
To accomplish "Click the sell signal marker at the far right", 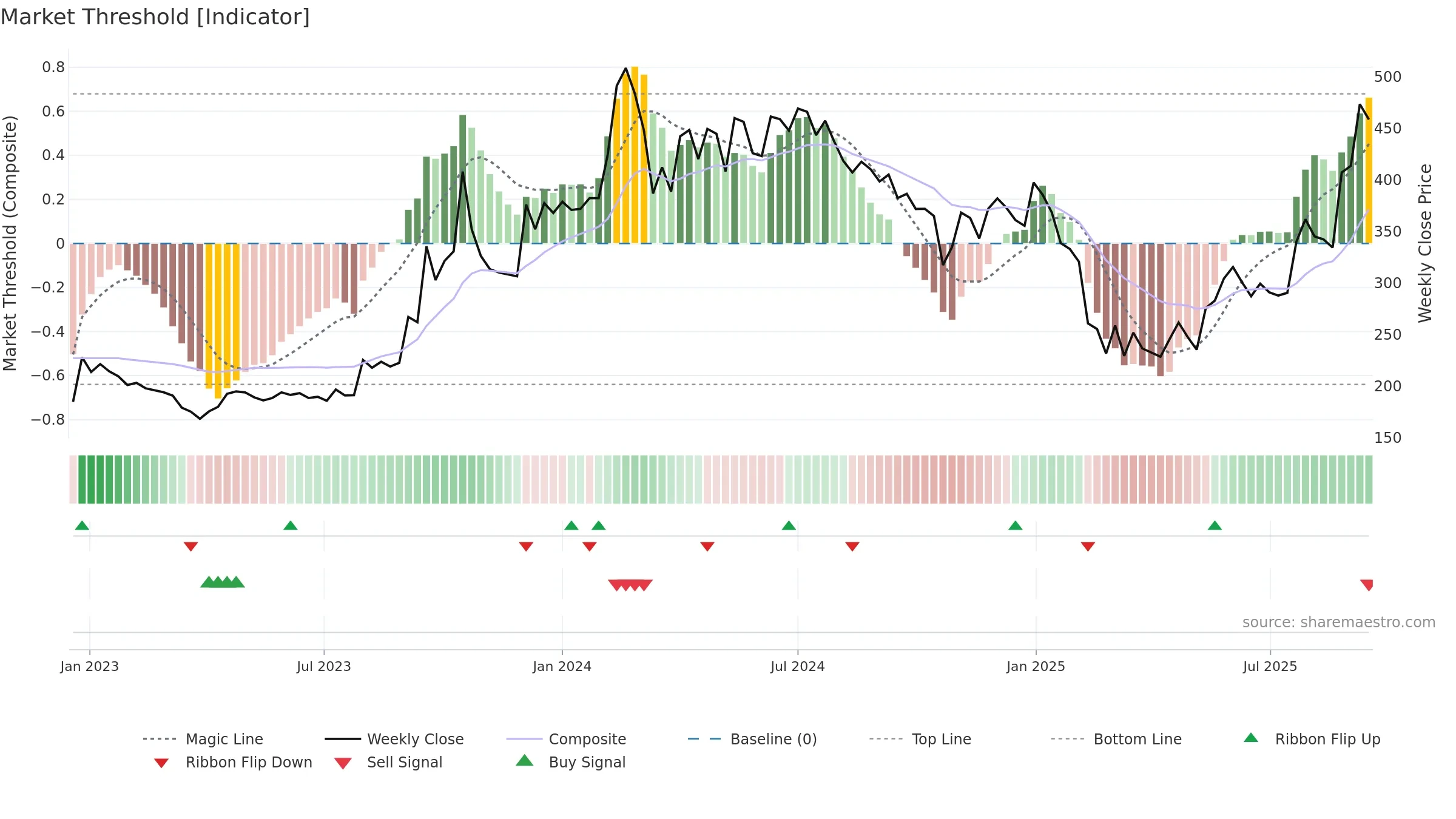I will (x=1367, y=585).
